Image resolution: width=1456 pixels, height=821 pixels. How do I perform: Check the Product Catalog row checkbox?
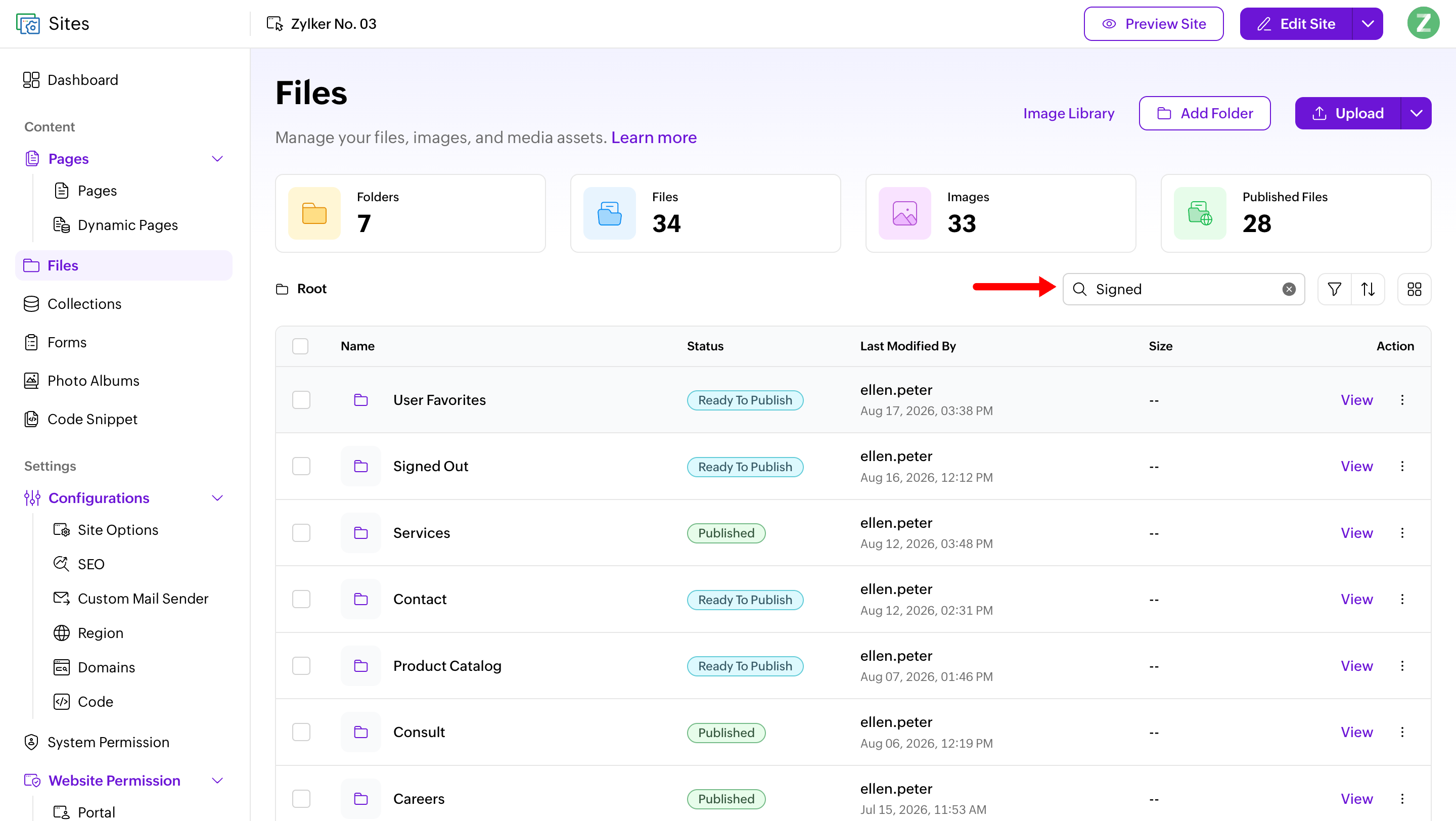pyautogui.click(x=301, y=666)
